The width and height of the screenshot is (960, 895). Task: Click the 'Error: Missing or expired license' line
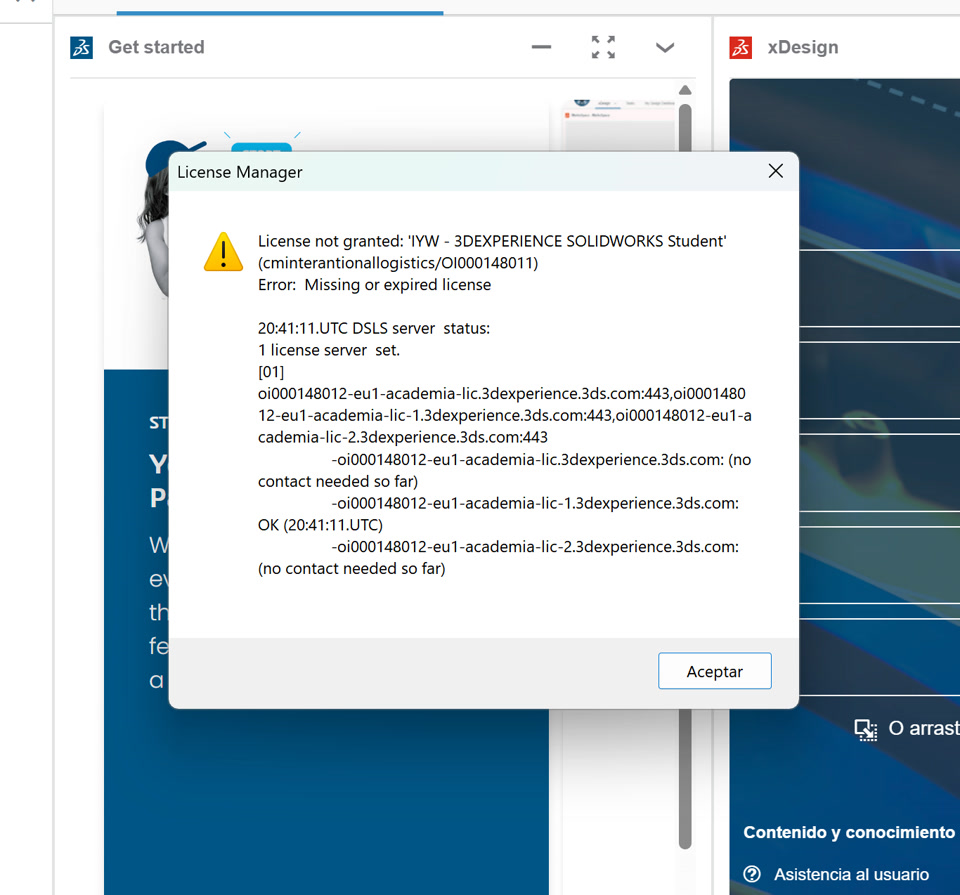(x=374, y=285)
